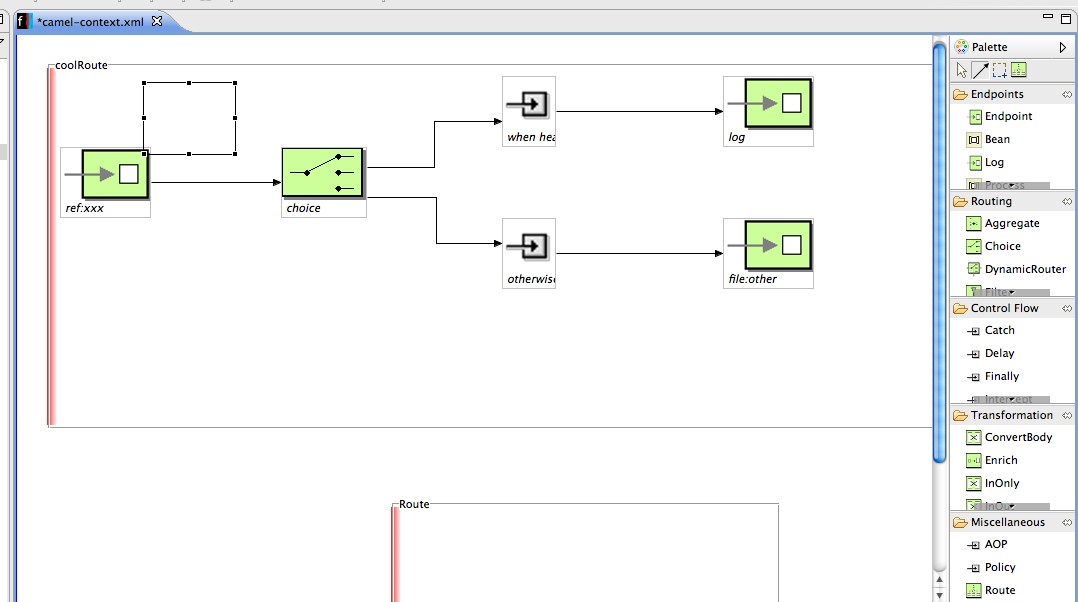Choose the connection line tool in Palette
The image size is (1078, 602).
point(980,70)
